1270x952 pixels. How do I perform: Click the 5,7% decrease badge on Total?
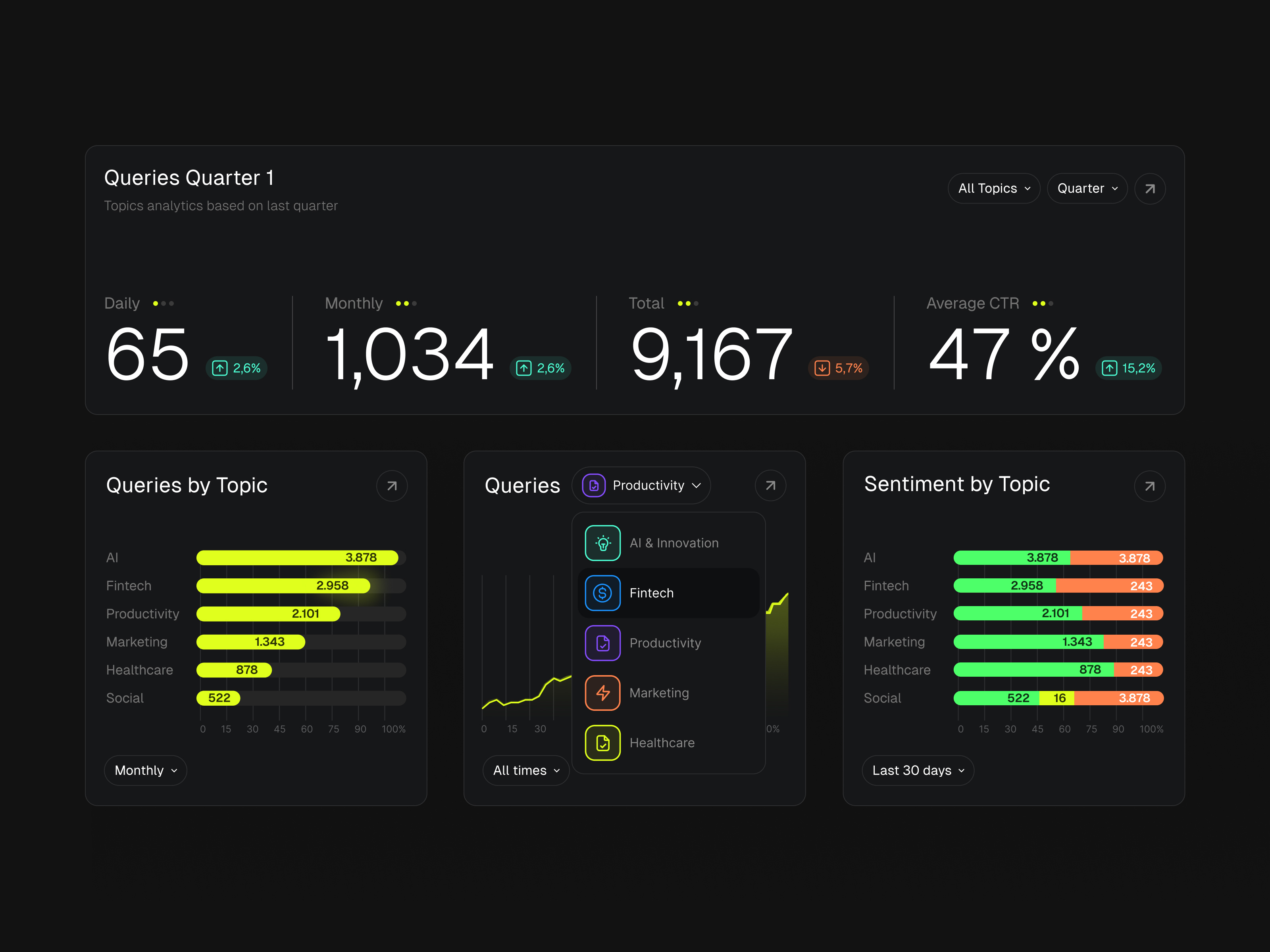(839, 368)
